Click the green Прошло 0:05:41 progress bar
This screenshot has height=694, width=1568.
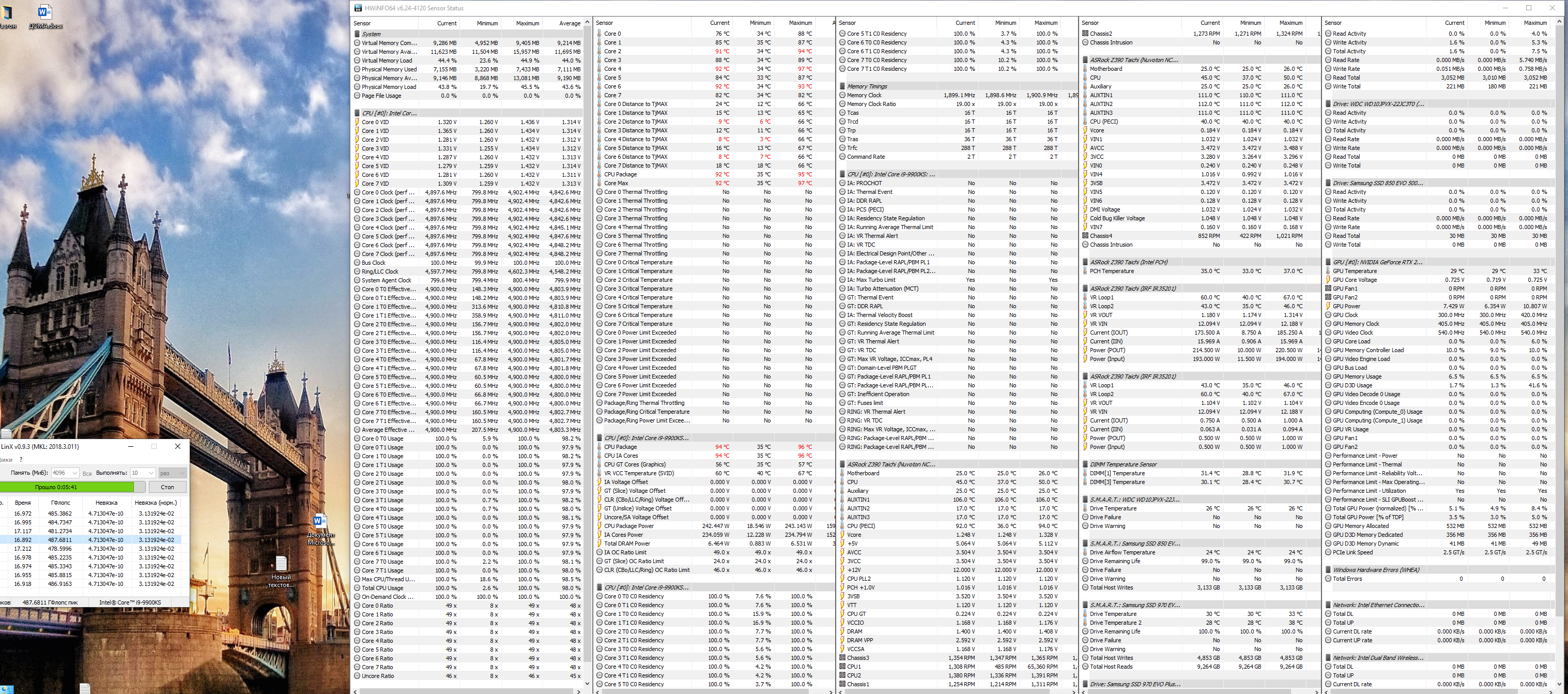pos(67,487)
